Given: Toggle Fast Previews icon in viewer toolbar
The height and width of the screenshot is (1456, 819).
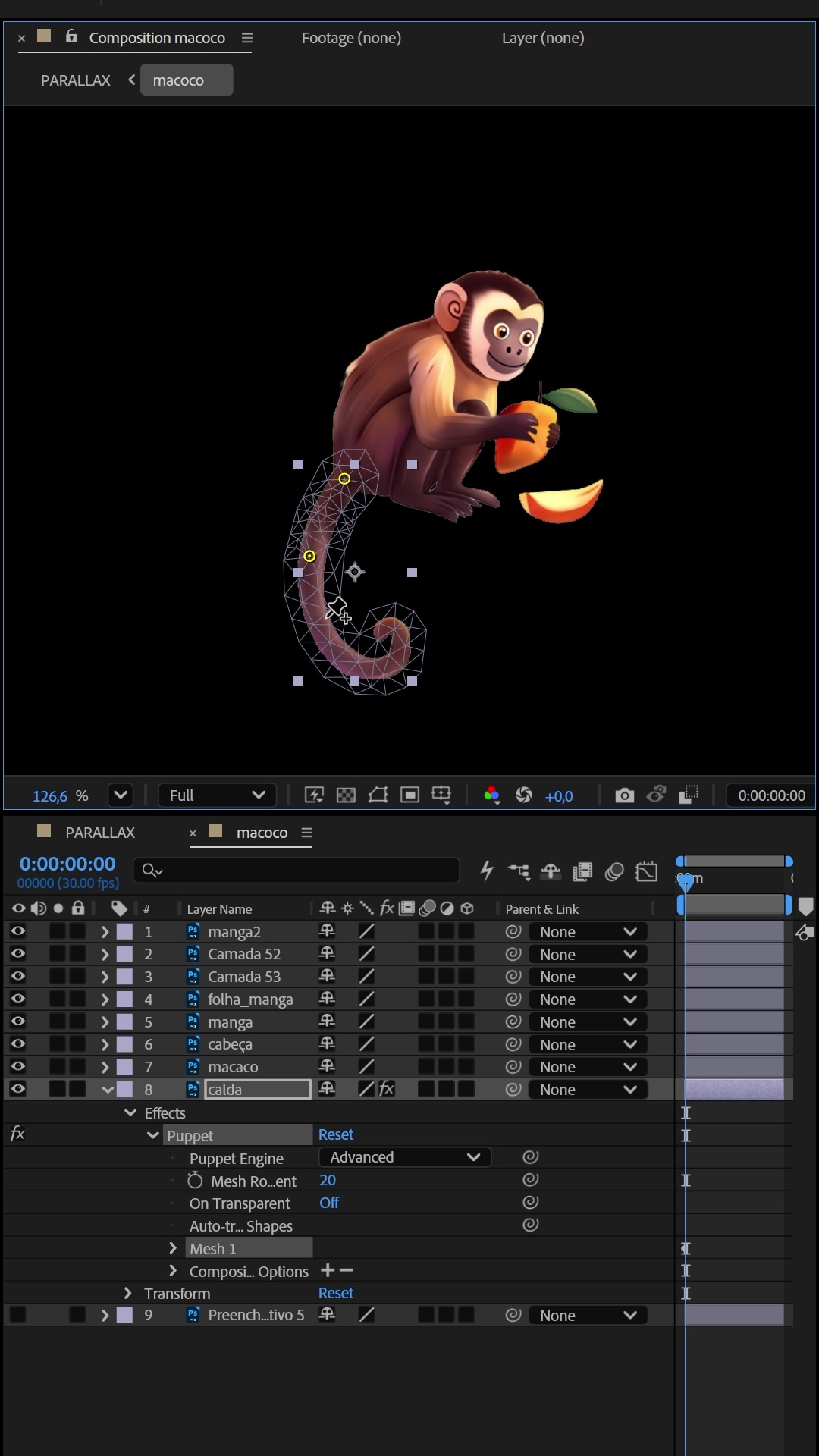Looking at the screenshot, I should click(314, 795).
